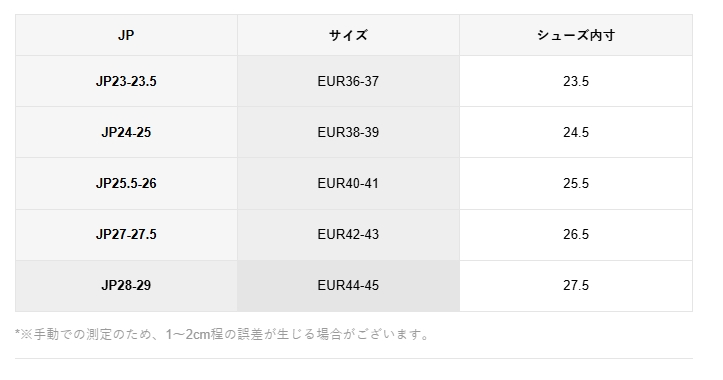723x380 pixels.
Task: Click the EUR44-45 cell
Action: [348, 285]
